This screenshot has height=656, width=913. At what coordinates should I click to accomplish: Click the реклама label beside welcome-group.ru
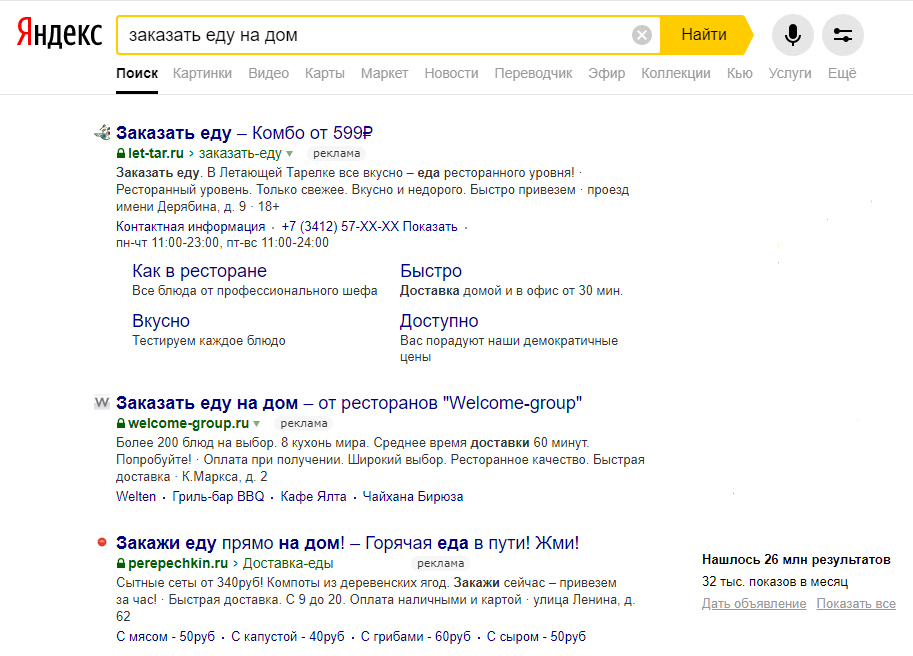tap(304, 423)
